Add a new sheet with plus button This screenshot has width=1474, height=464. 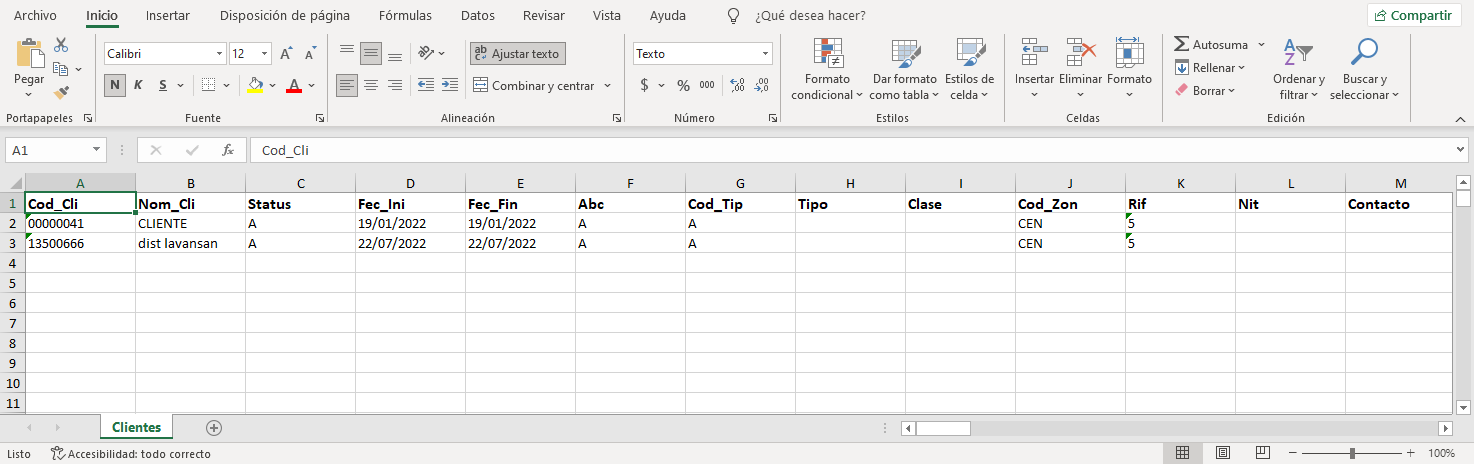click(x=213, y=427)
